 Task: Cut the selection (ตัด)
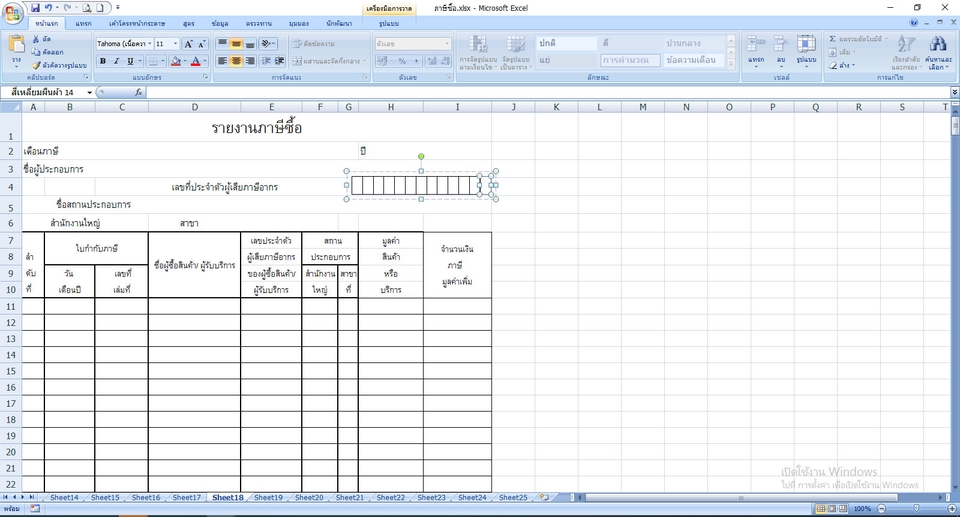pyautogui.click(x=42, y=39)
